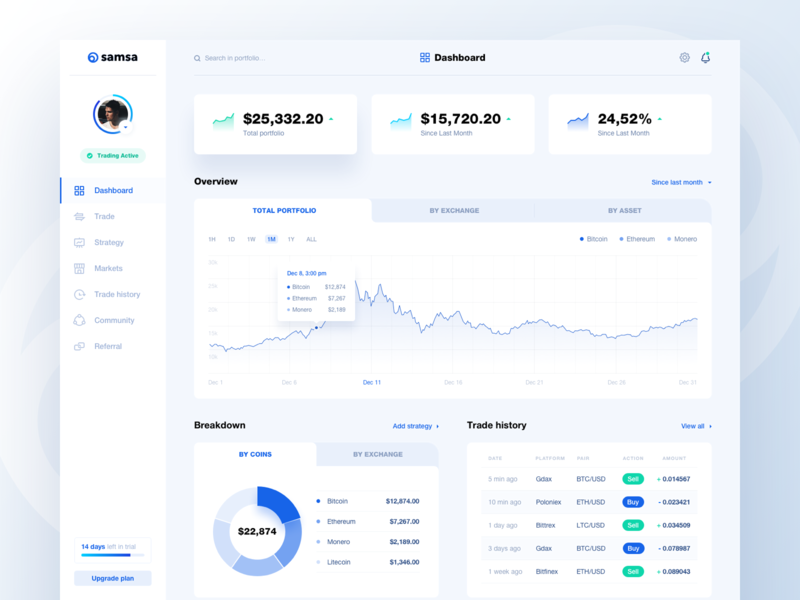Image resolution: width=800 pixels, height=600 pixels.
Task: Click the up arrow beside $25,332.20
Action: pyautogui.click(x=331, y=119)
